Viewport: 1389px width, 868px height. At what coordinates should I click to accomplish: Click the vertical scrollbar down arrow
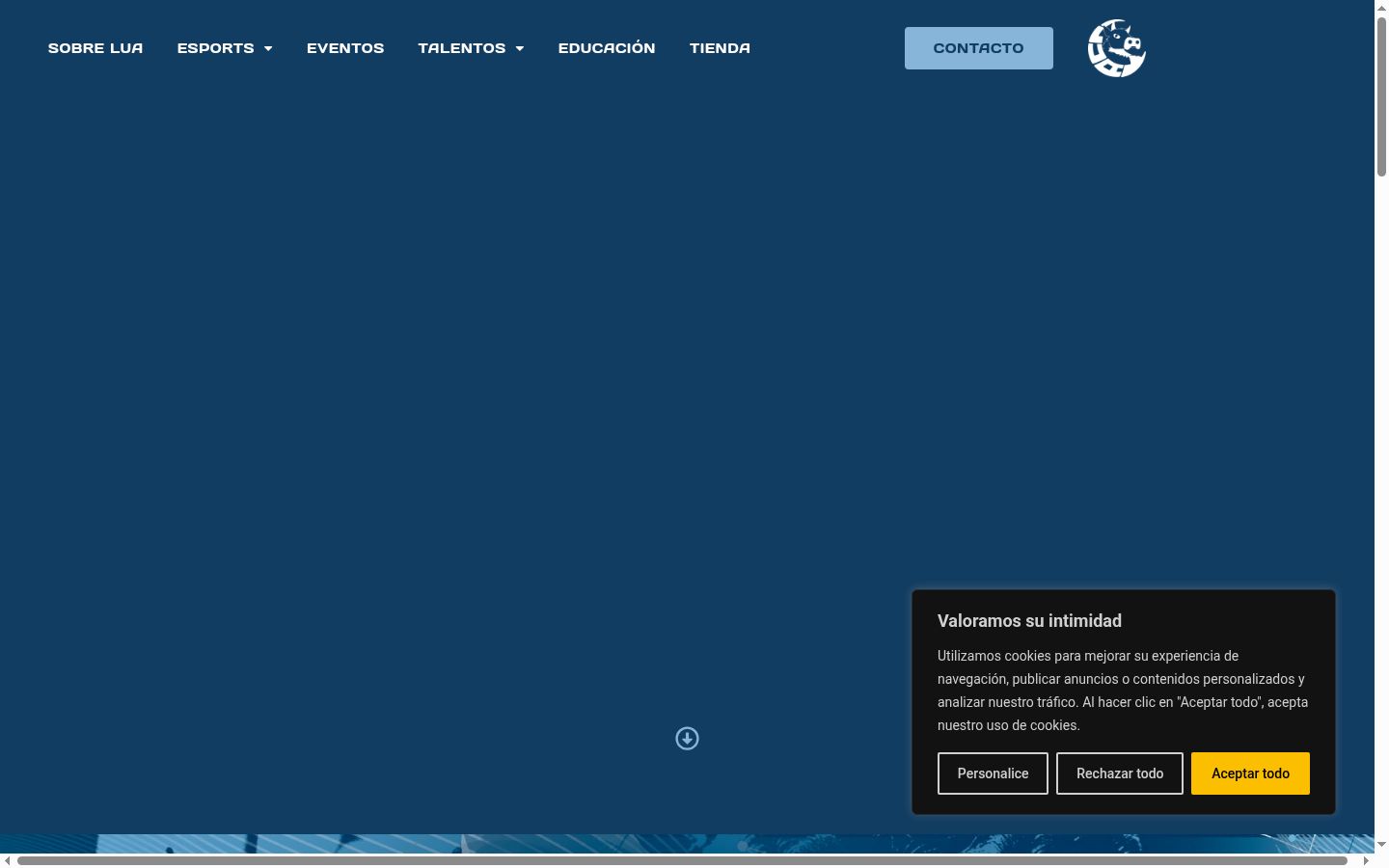coord(1381,844)
